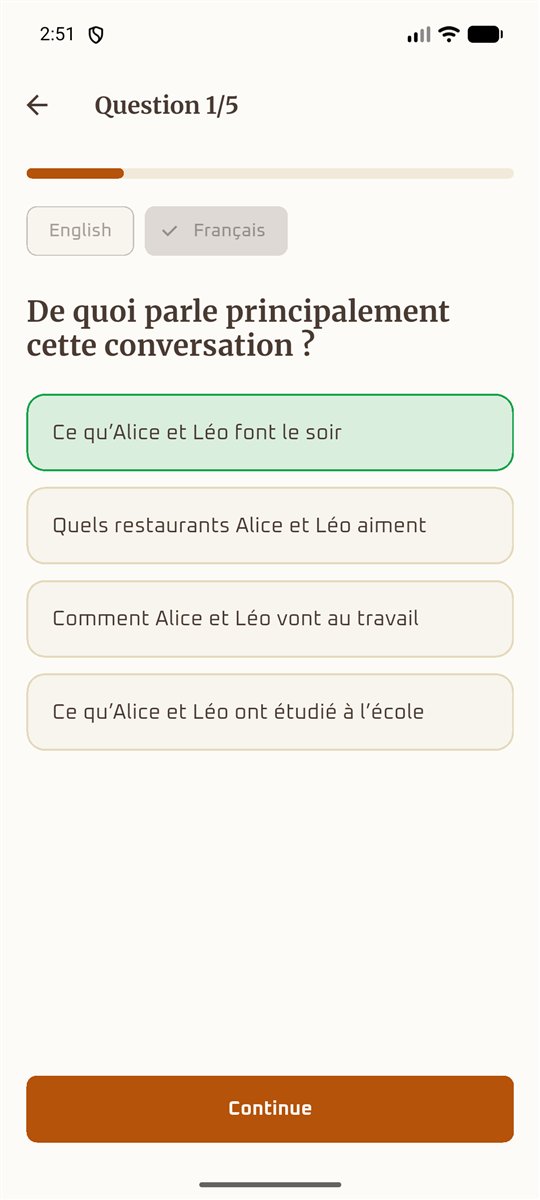
Task: Tap the shield icon in status bar
Action: (x=96, y=35)
